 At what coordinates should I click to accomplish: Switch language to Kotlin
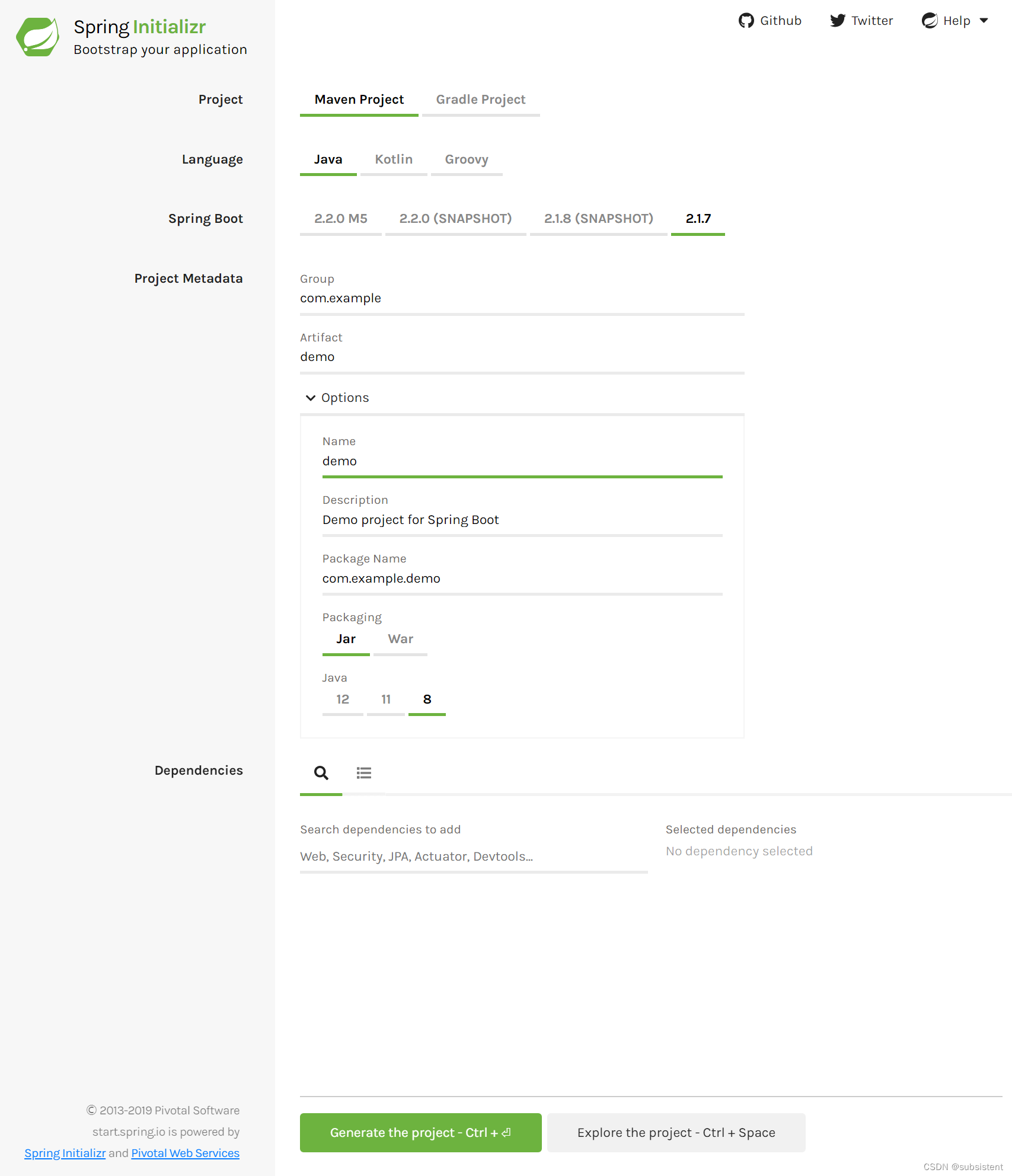click(393, 159)
